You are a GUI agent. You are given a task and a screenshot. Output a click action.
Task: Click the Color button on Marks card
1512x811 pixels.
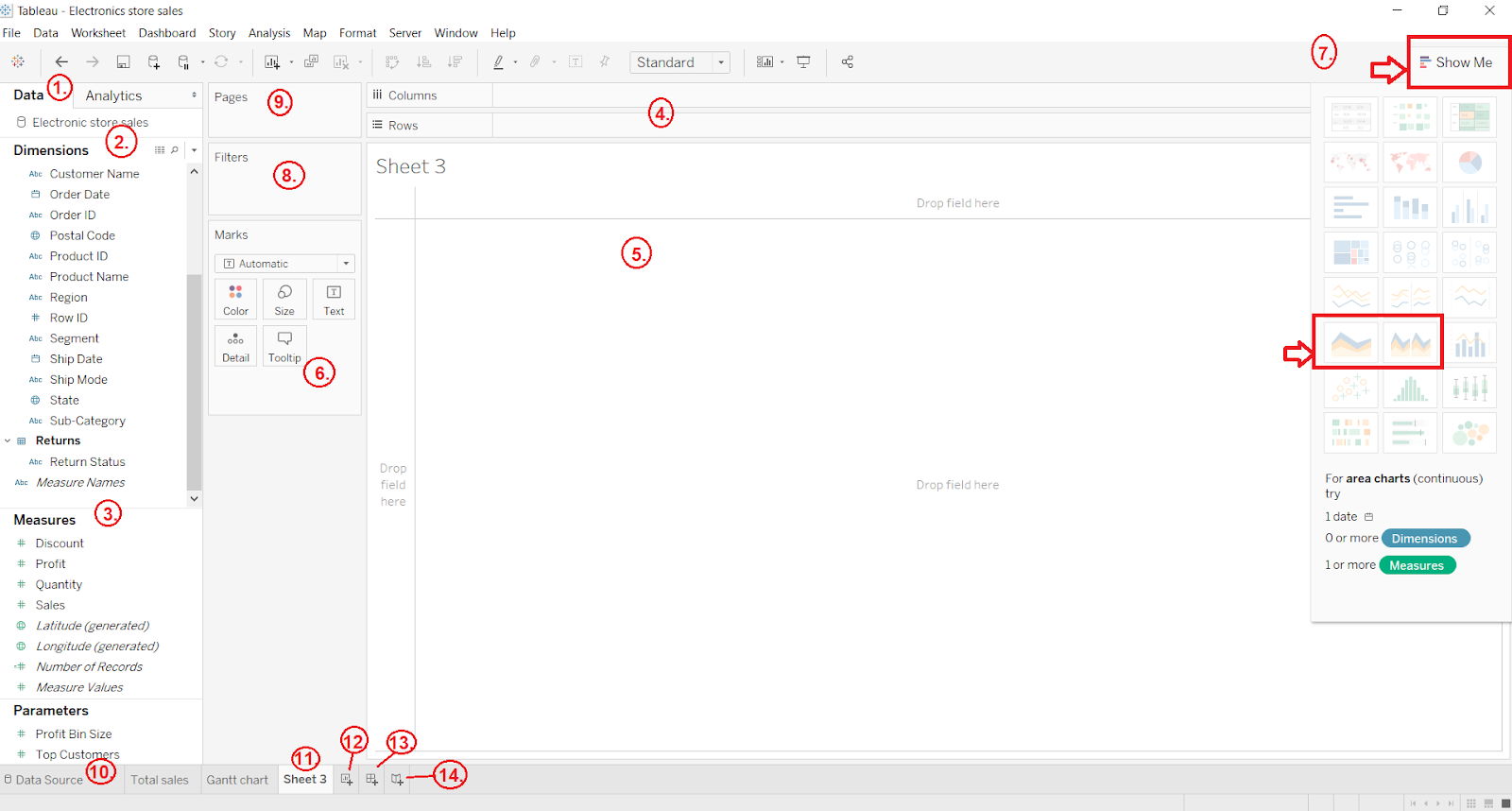point(236,299)
